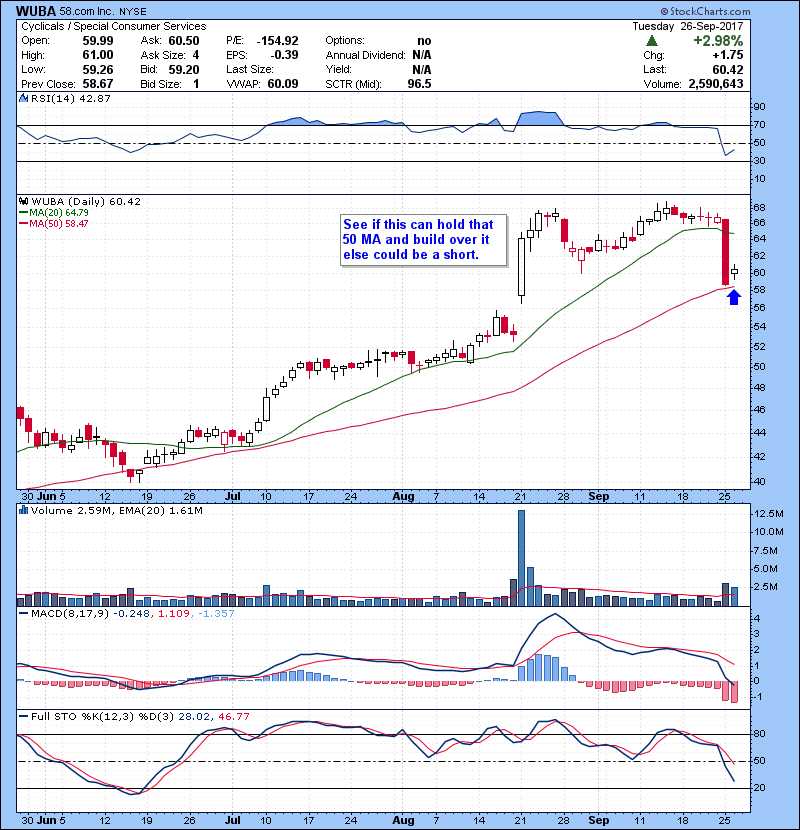Click the Options value no

[424, 41]
